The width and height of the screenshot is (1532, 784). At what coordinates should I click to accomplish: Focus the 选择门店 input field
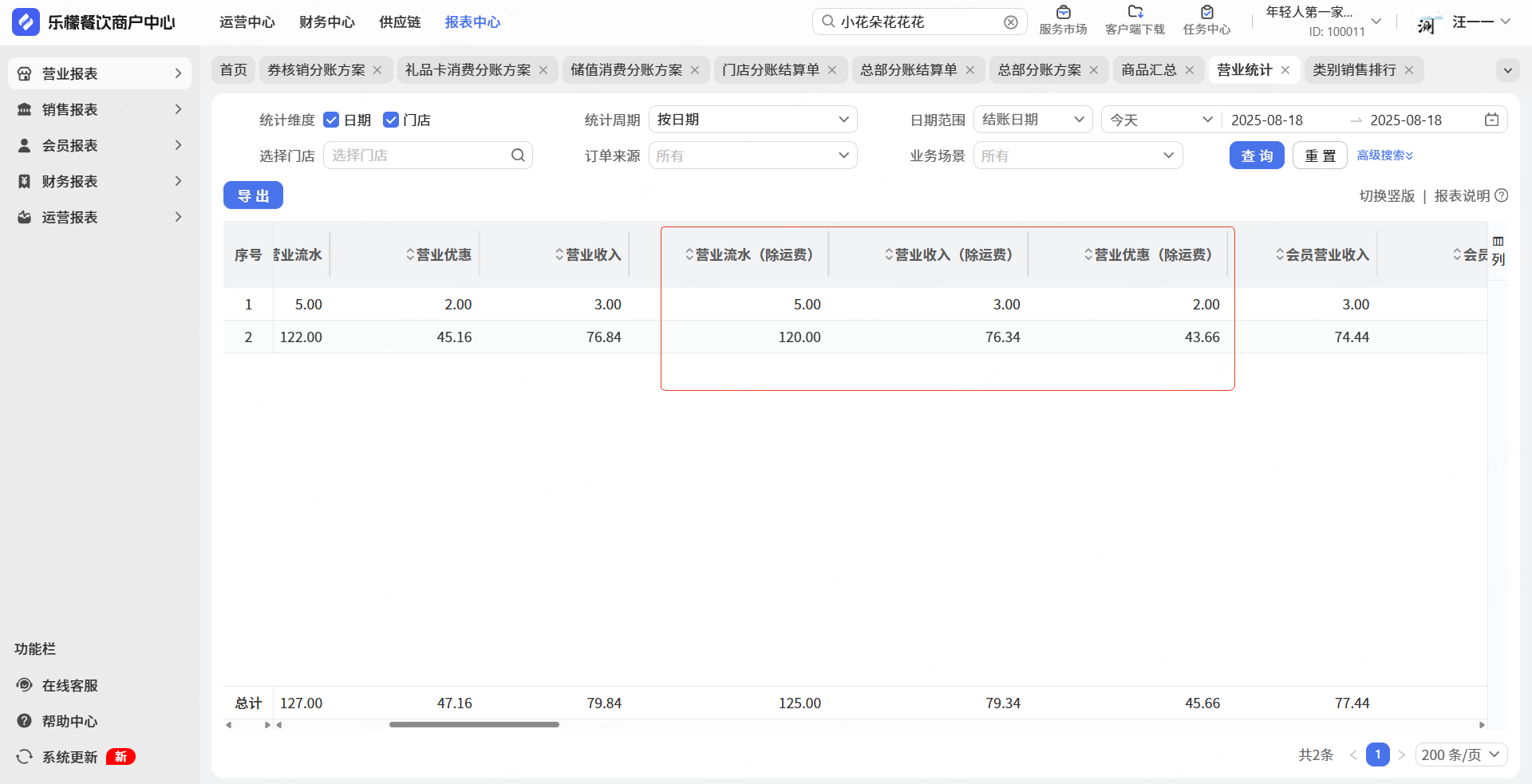point(428,156)
